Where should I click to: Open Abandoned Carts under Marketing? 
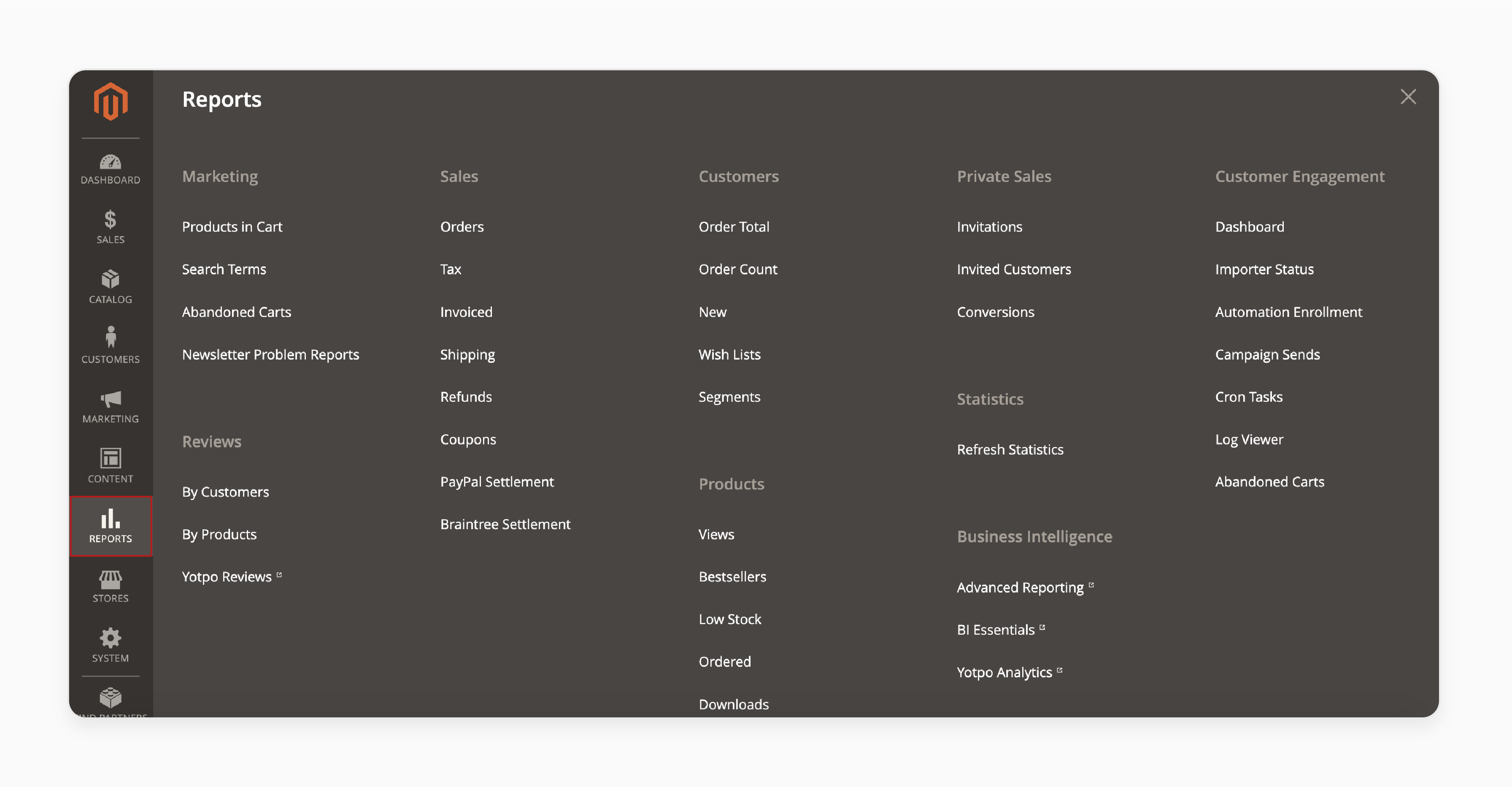(x=236, y=311)
